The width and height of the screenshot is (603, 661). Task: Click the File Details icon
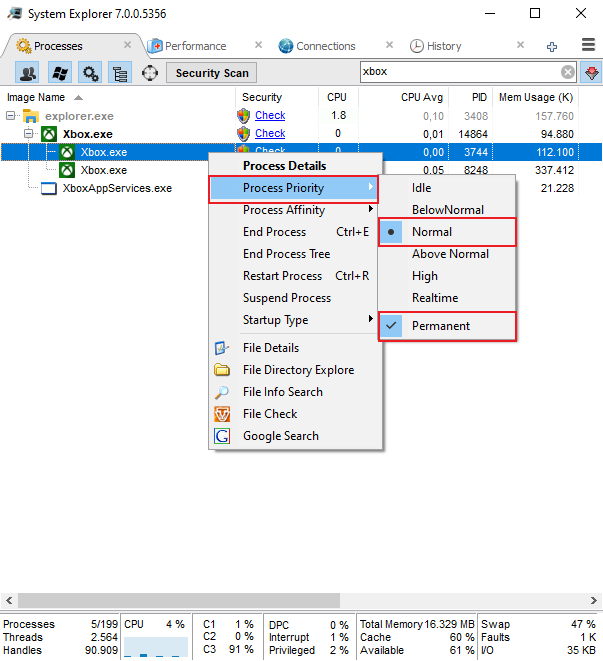pyautogui.click(x=222, y=348)
